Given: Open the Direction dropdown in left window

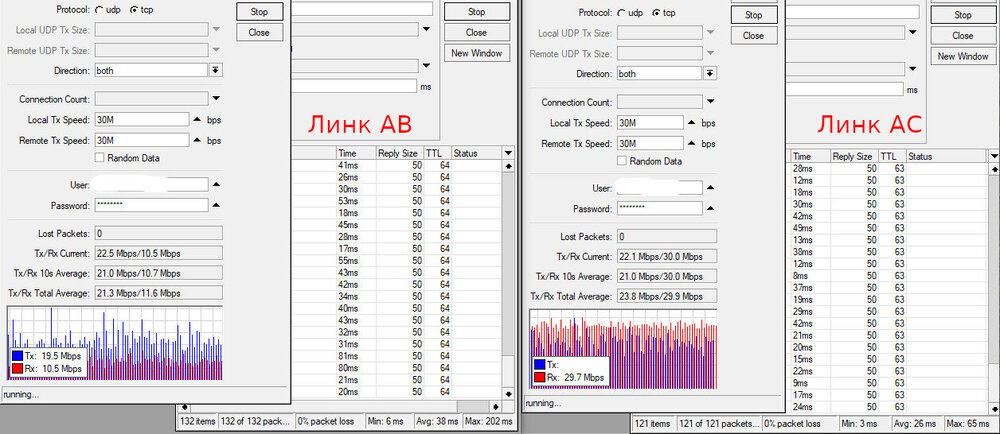Looking at the screenshot, I should click(x=215, y=71).
